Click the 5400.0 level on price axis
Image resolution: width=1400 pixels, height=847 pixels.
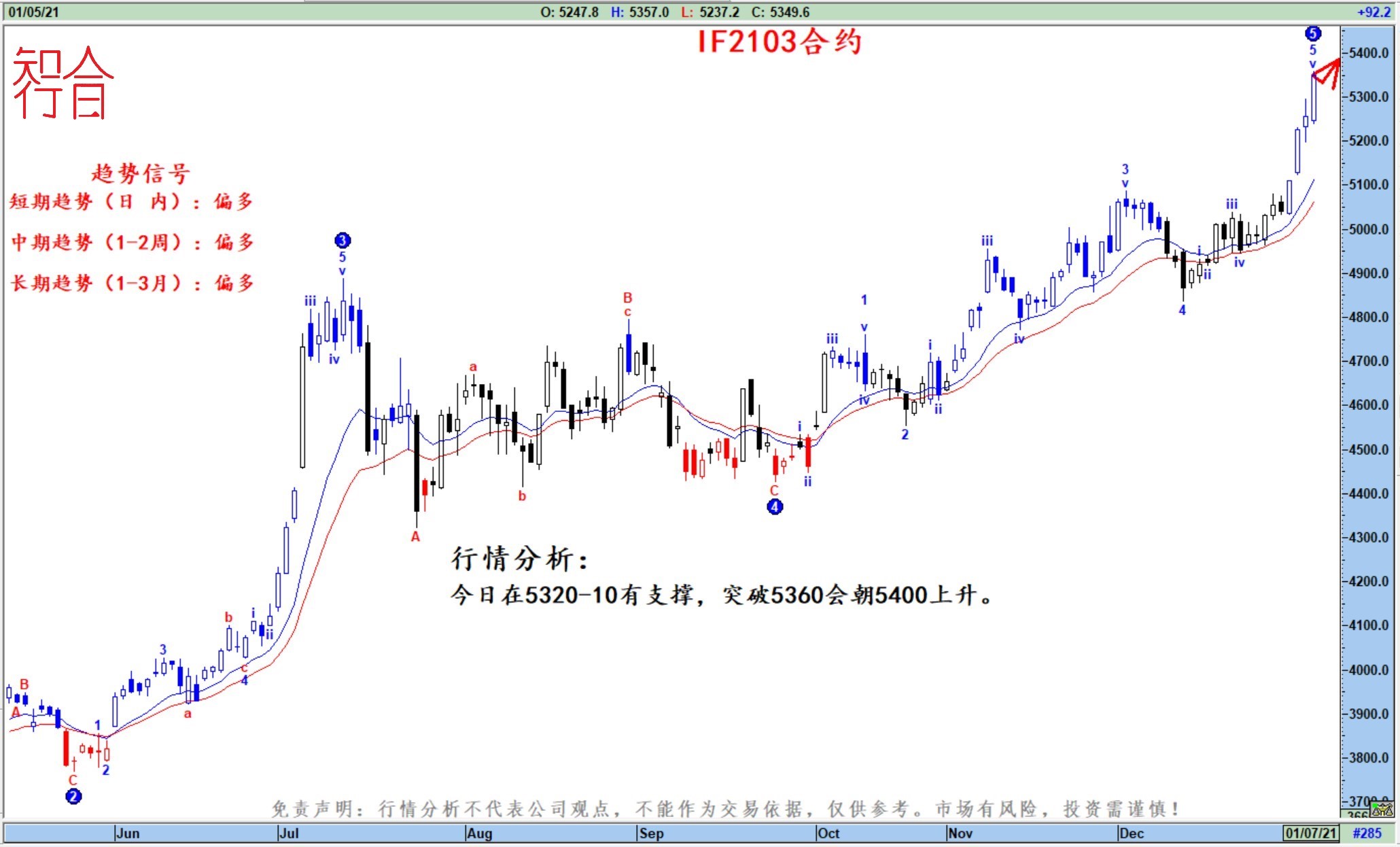1369,53
